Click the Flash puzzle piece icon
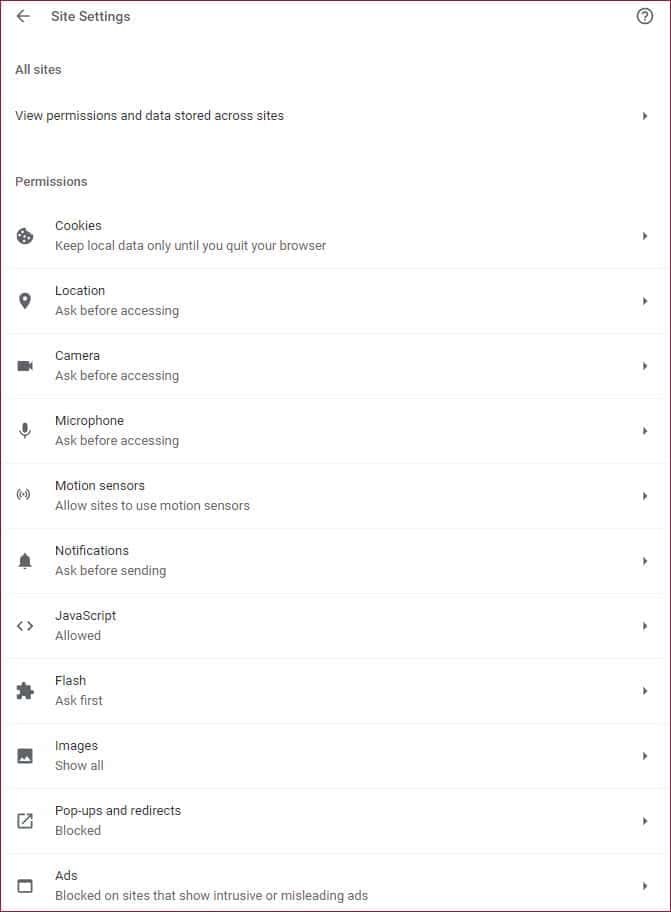This screenshot has height=912, width=671. [25, 691]
